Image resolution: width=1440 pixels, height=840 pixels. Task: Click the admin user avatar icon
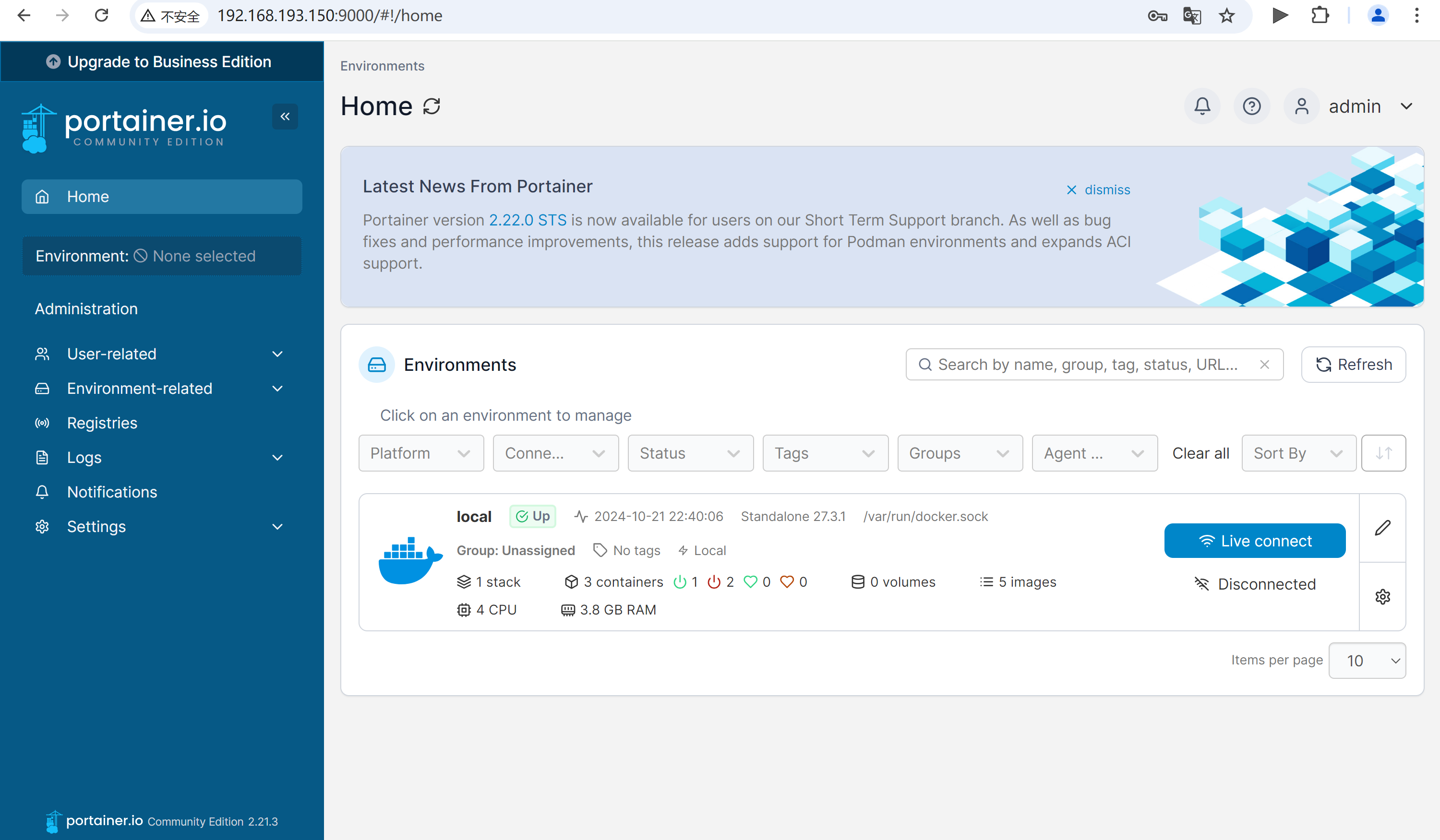click(x=1301, y=106)
